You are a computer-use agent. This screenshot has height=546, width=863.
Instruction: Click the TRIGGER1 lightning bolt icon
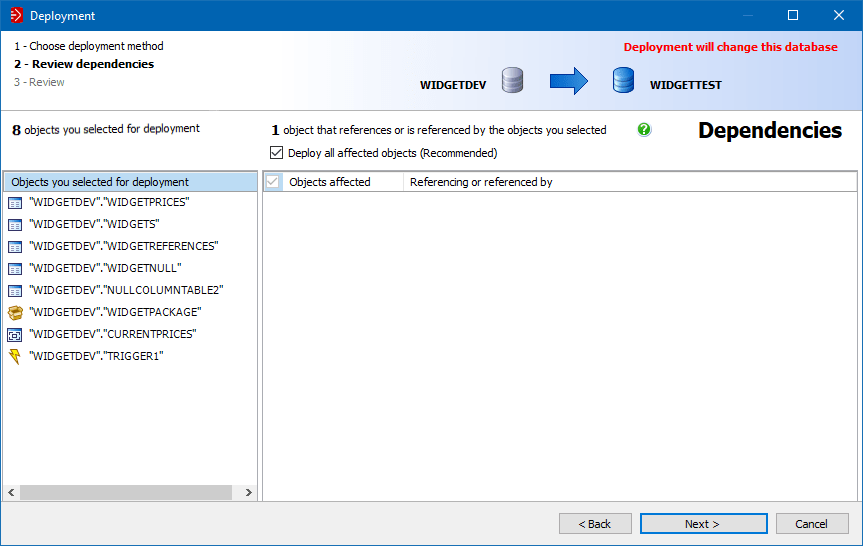pos(14,356)
